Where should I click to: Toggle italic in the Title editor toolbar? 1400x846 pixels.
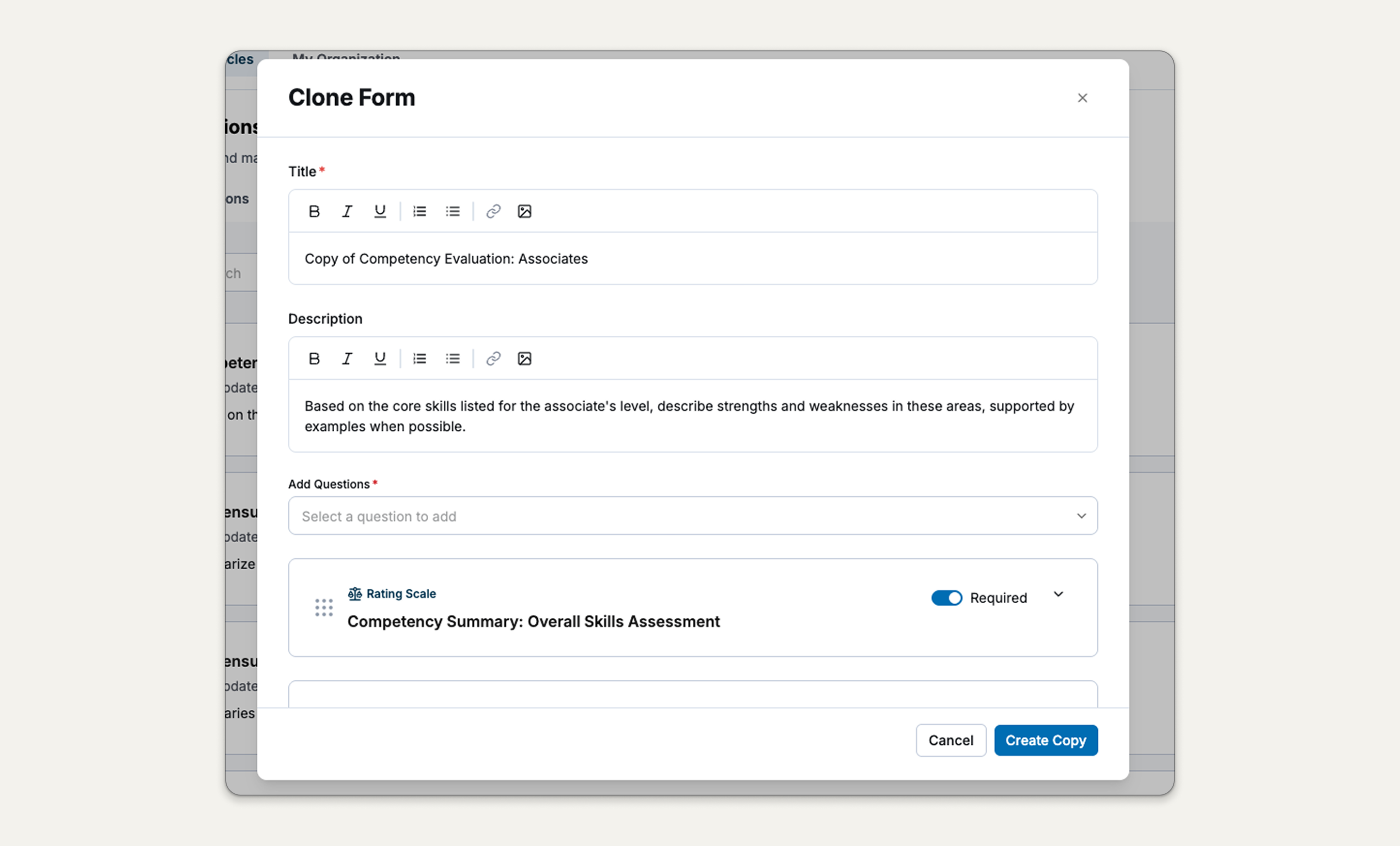[x=347, y=211]
